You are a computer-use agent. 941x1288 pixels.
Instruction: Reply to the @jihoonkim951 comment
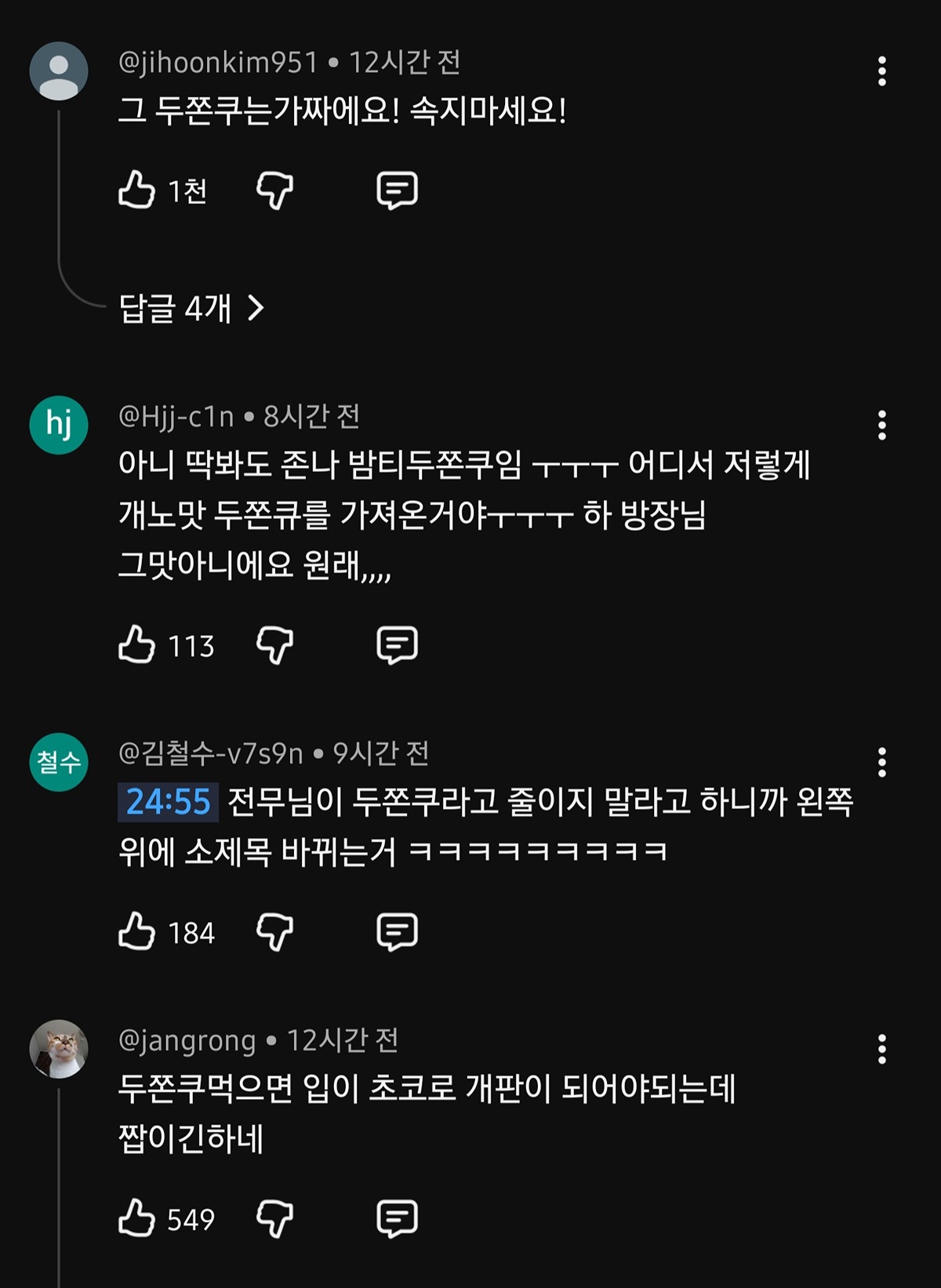(x=397, y=190)
